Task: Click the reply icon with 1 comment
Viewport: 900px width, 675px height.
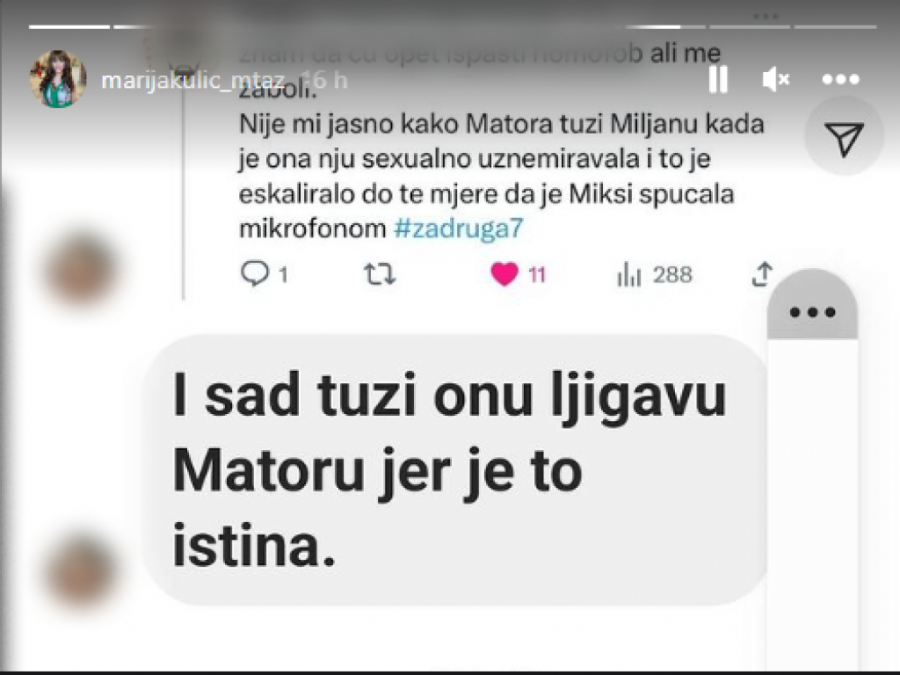Action: tap(264, 274)
